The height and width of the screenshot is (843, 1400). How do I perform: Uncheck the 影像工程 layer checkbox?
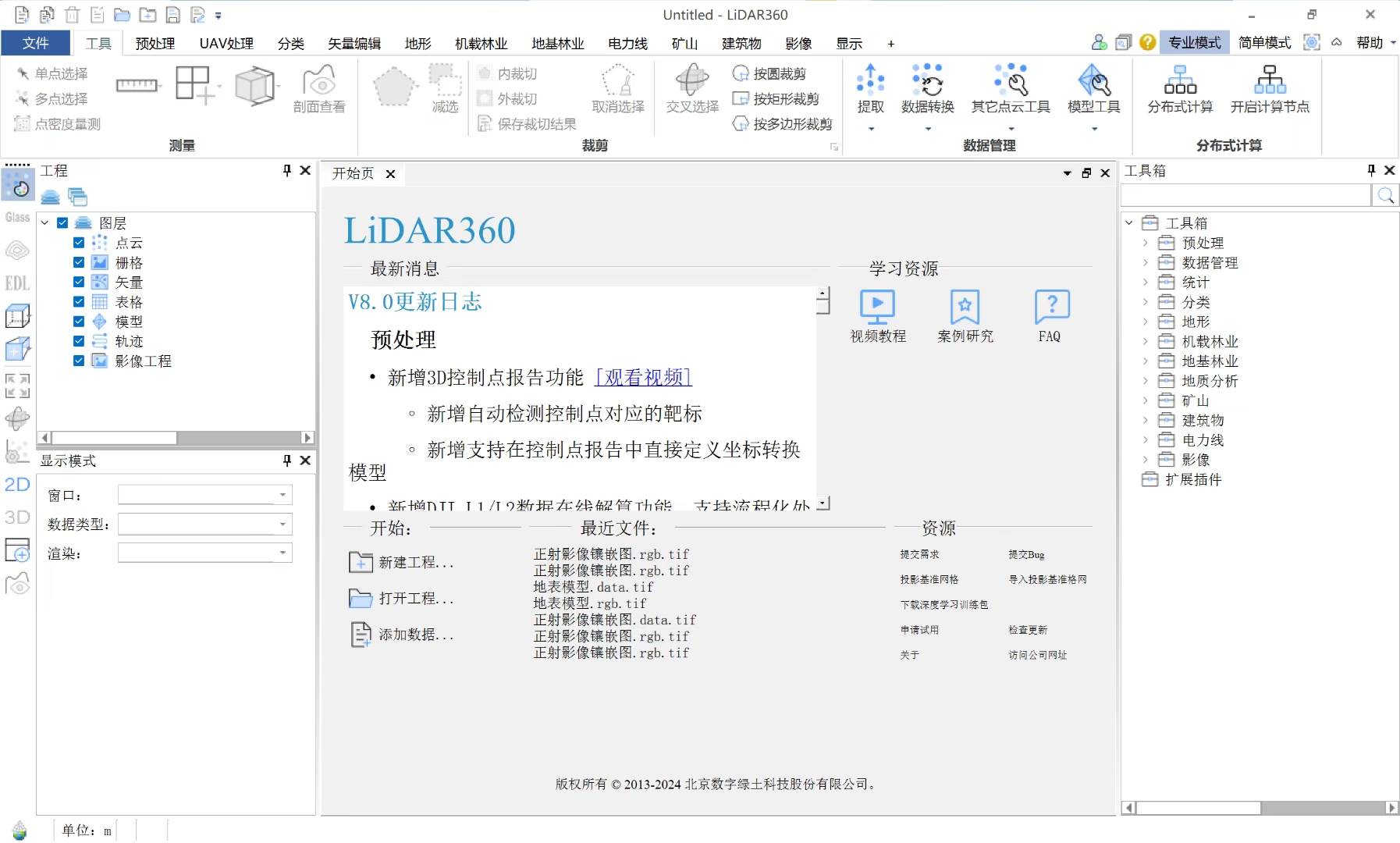[79, 361]
